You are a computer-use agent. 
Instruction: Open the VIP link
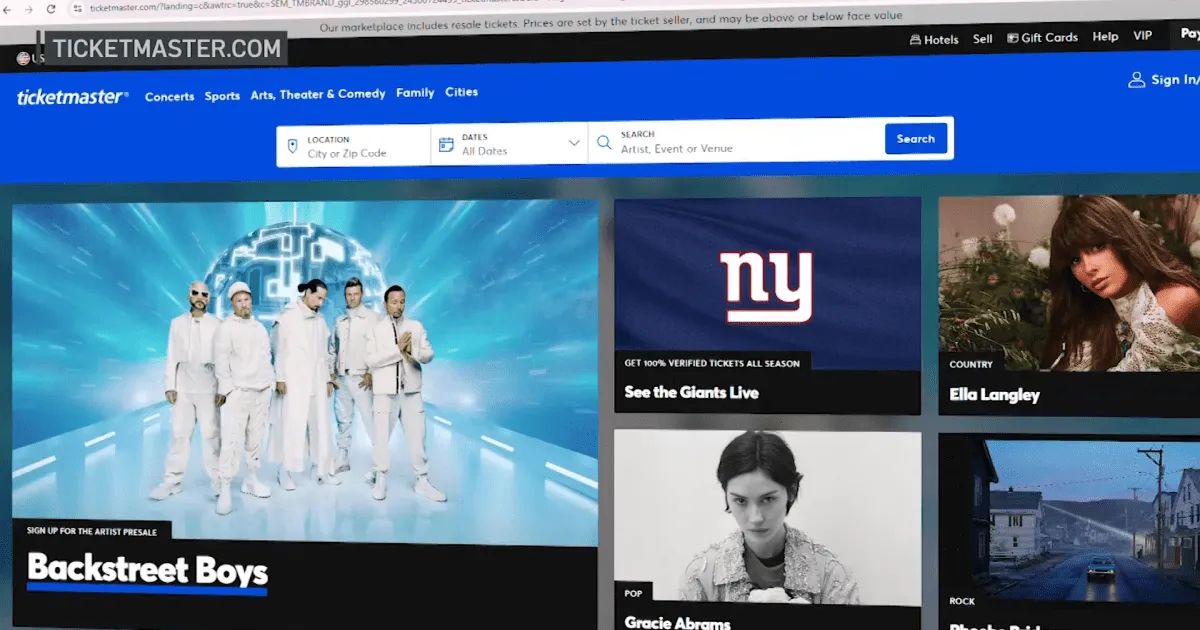[1142, 36]
